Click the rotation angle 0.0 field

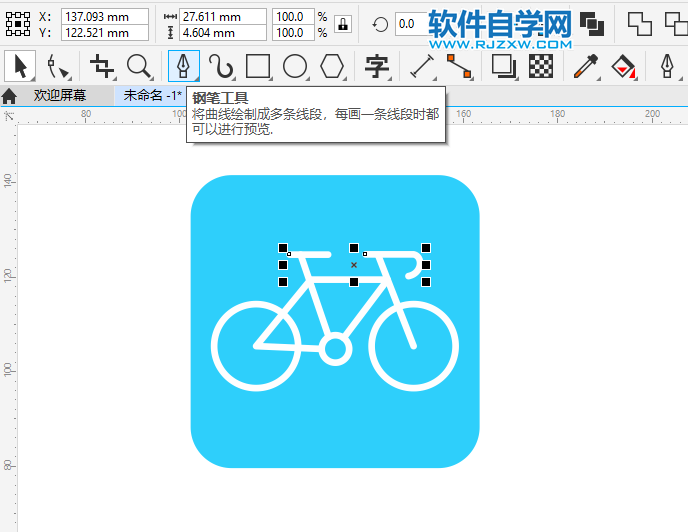coord(412,24)
